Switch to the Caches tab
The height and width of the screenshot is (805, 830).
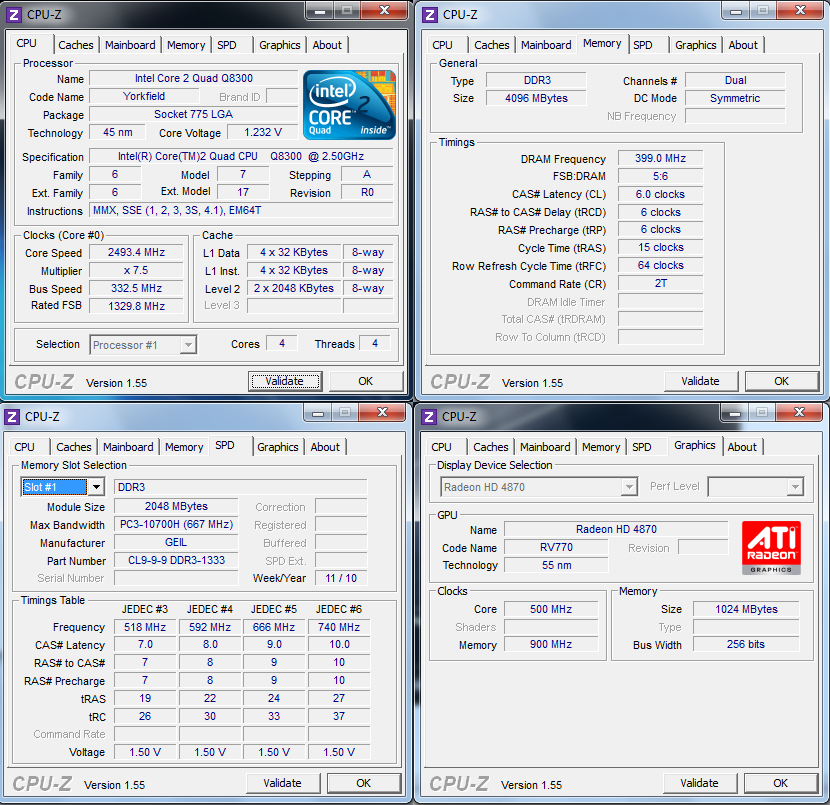(x=76, y=45)
